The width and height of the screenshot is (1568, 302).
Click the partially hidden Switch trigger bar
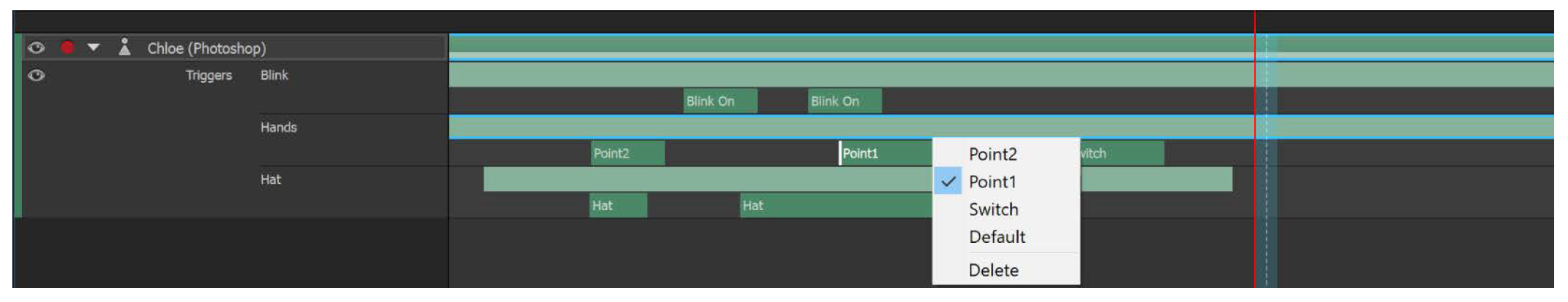[x=1121, y=153]
